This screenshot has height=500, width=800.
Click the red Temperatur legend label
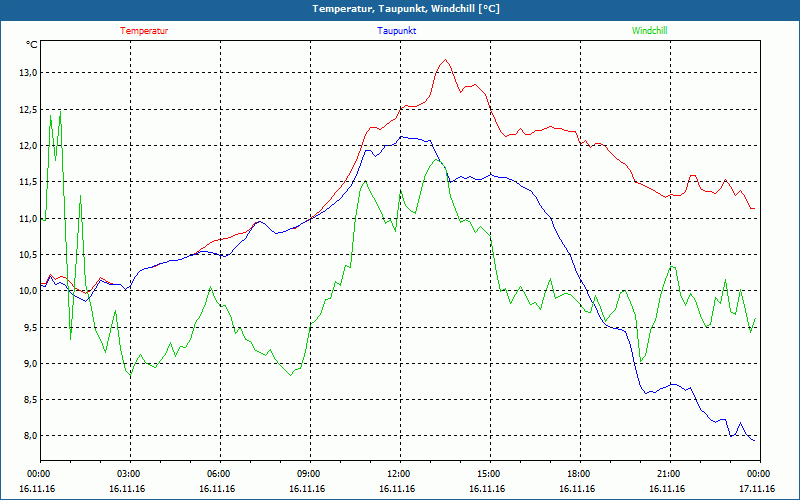(x=144, y=31)
